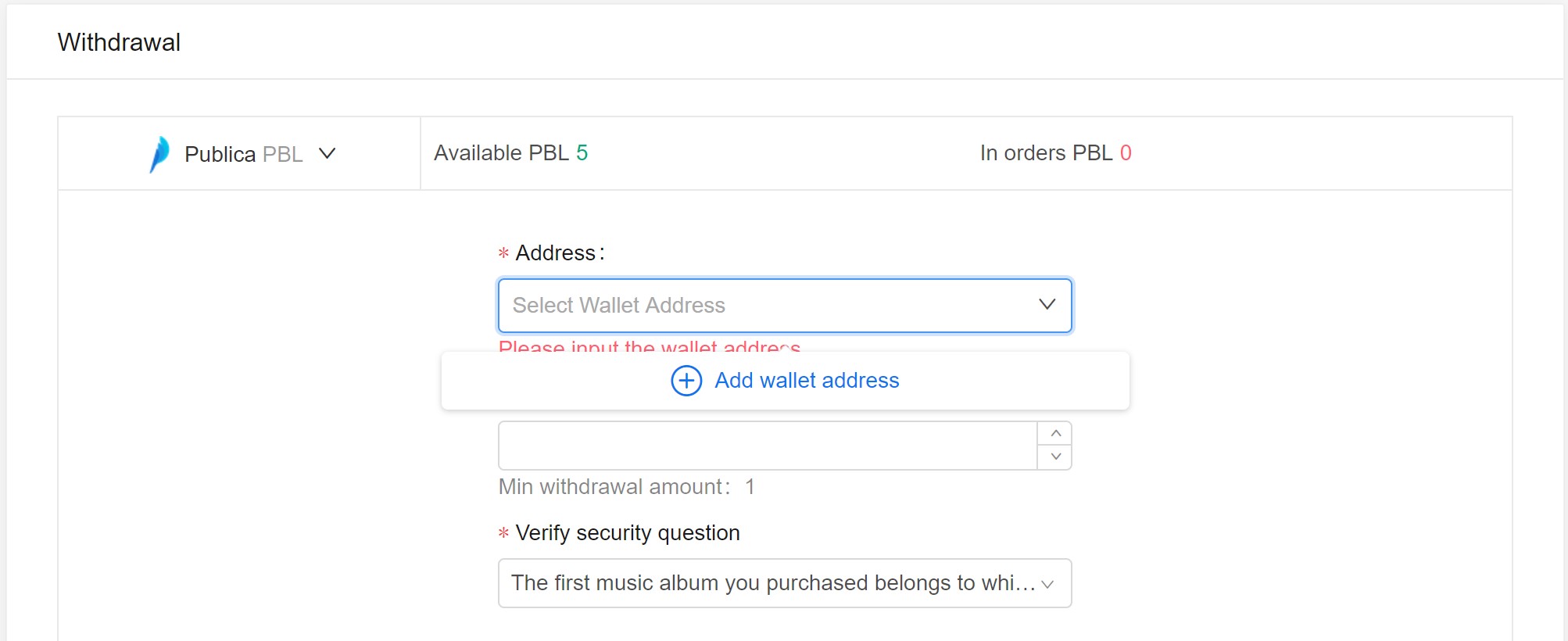Expand the Publica PBL coin chevron
The image size is (1568, 641).
pos(328,153)
